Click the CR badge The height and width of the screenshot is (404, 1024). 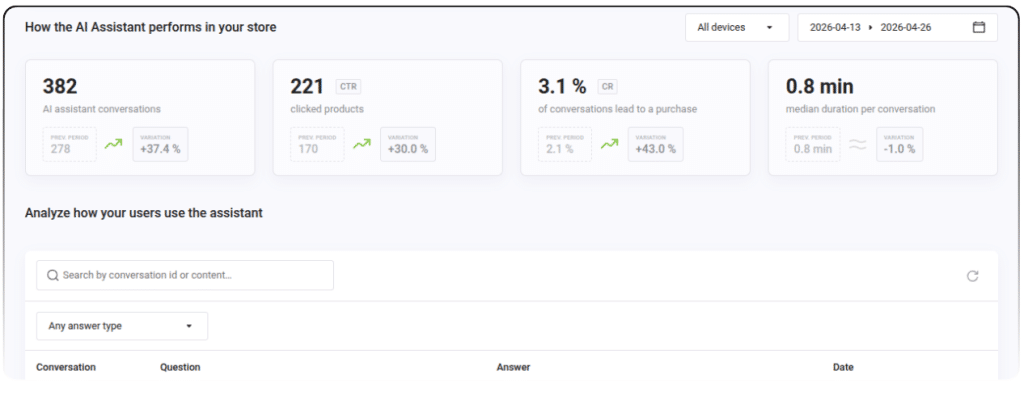pyautogui.click(x=607, y=86)
